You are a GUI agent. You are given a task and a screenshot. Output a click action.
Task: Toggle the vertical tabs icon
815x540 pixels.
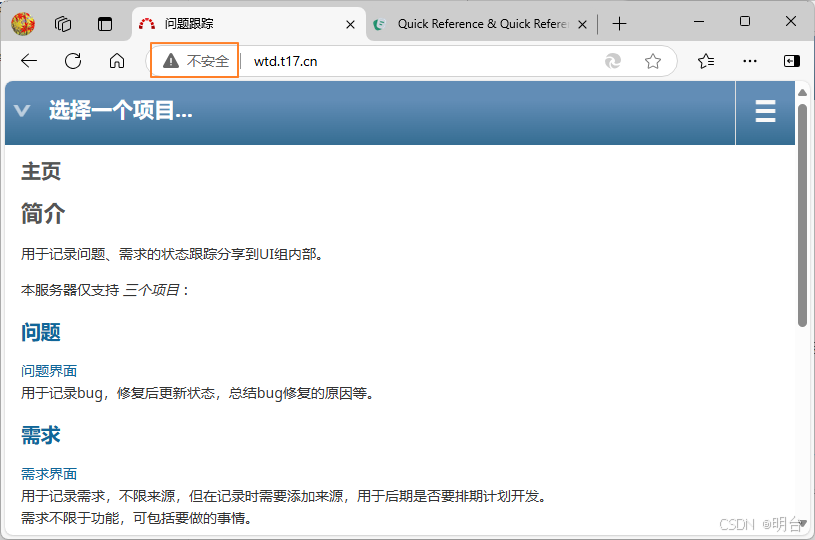(x=105, y=24)
